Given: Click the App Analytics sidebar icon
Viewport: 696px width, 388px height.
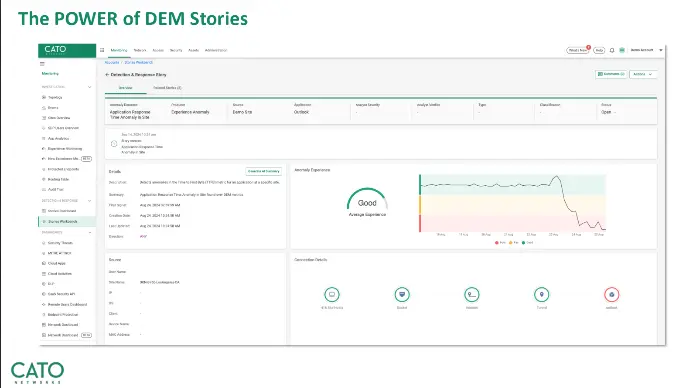Looking at the screenshot, I should point(44,139).
